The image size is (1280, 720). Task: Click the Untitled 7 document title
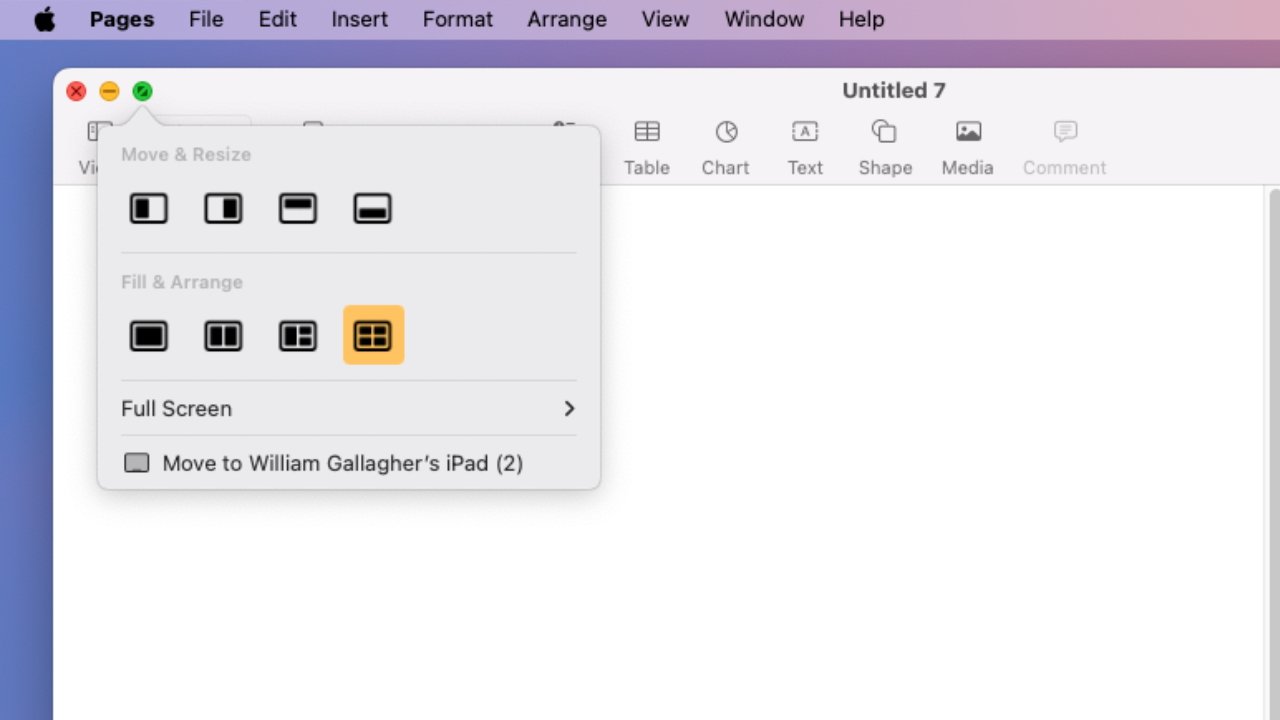893,91
